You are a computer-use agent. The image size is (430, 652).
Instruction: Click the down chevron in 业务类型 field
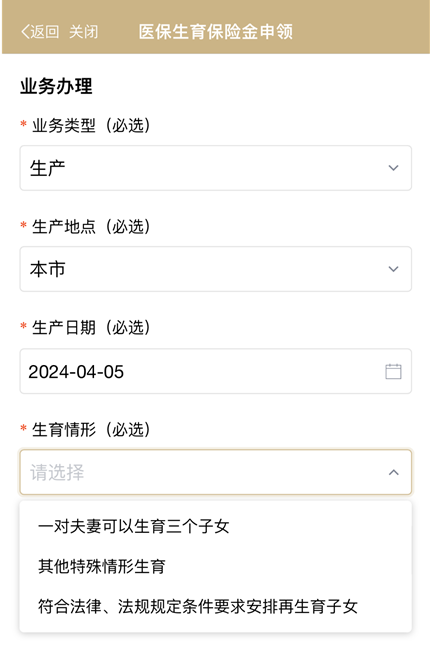coord(393,168)
